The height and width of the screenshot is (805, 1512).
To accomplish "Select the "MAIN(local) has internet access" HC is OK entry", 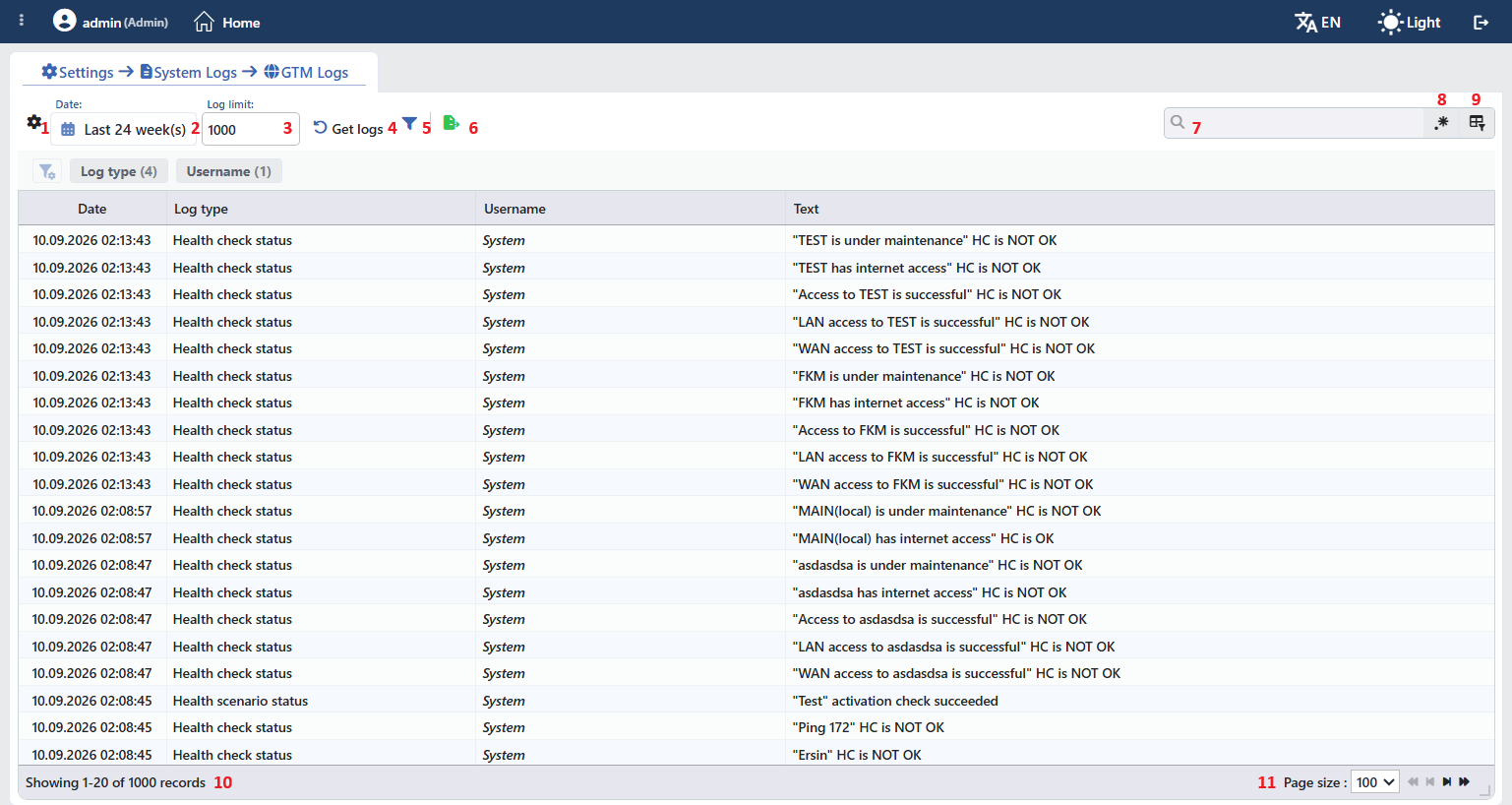I will click(923, 538).
